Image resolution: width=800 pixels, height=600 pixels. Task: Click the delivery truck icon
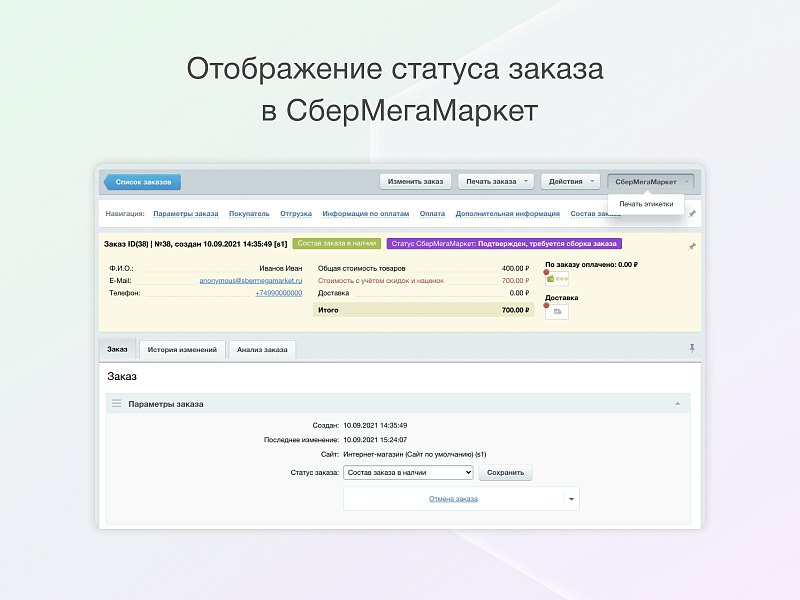[x=557, y=312]
